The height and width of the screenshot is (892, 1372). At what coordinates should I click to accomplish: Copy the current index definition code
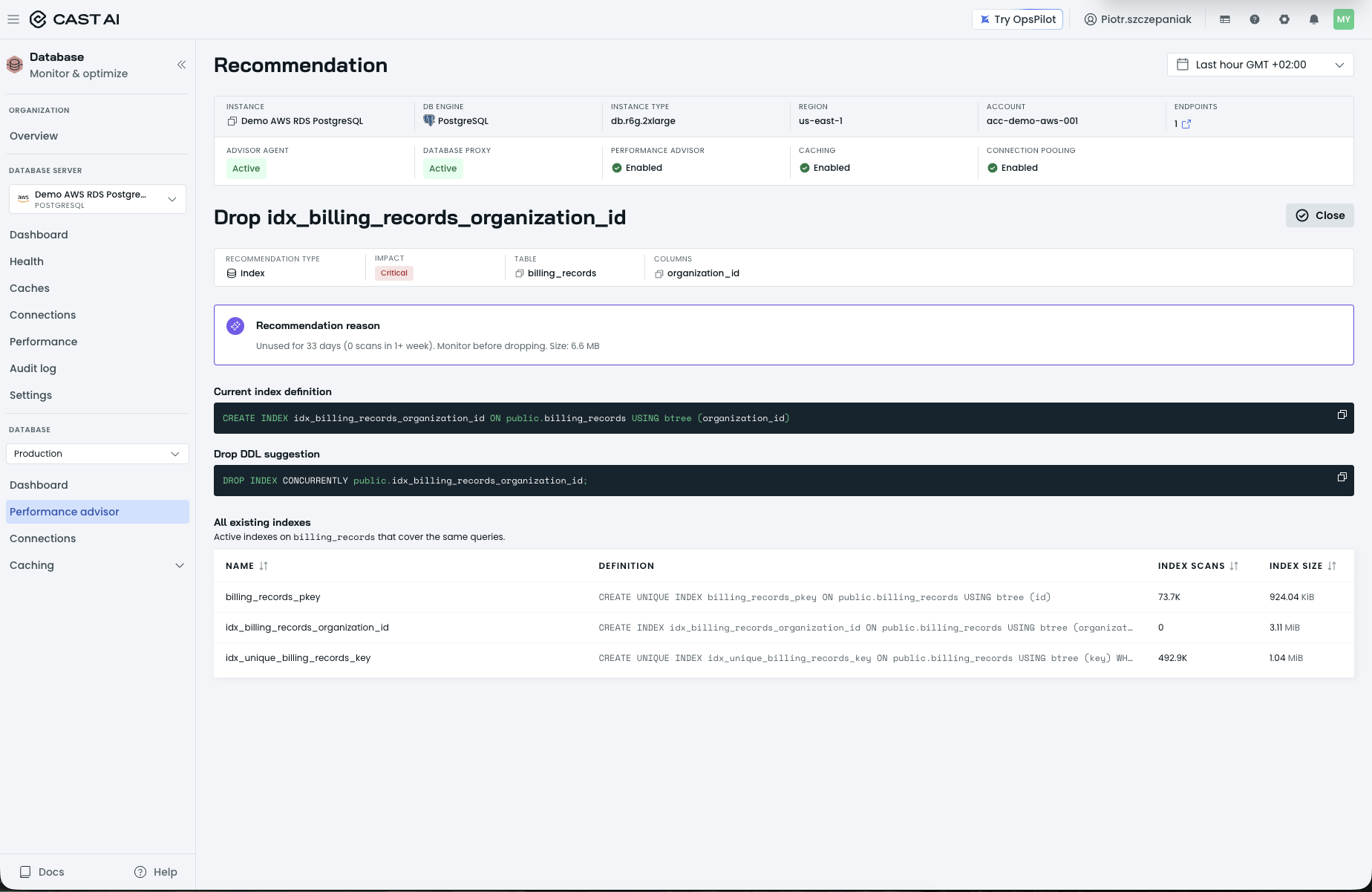(x=1342, y=414)
